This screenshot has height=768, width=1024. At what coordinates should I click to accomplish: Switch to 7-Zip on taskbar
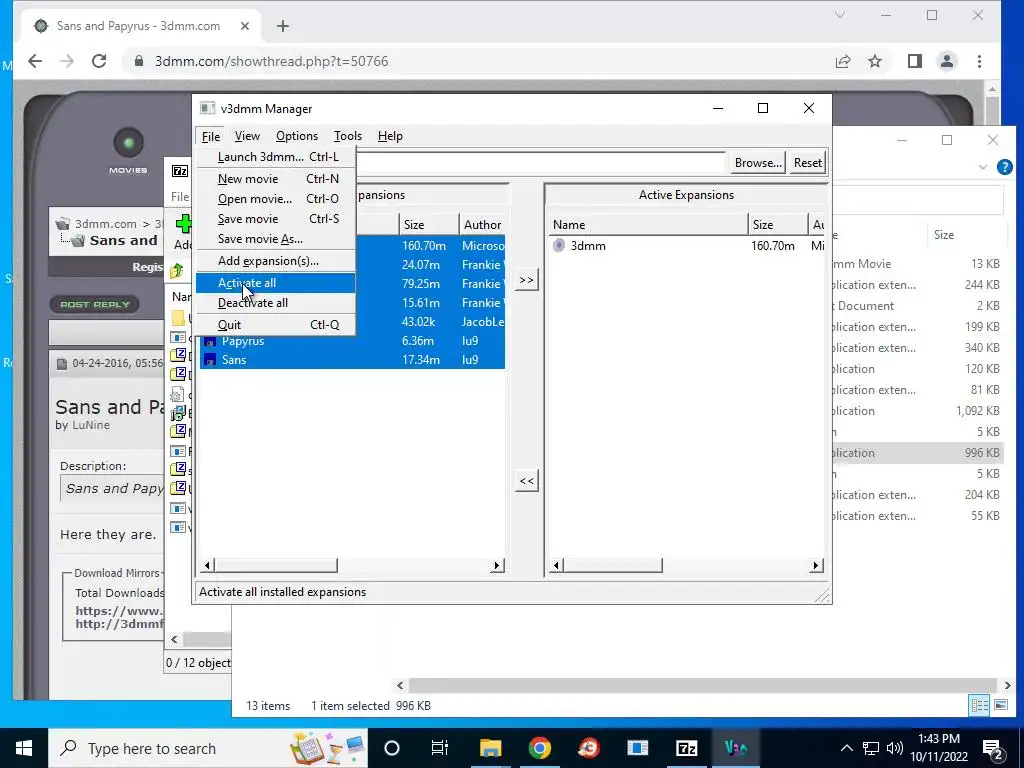[686, 748]
